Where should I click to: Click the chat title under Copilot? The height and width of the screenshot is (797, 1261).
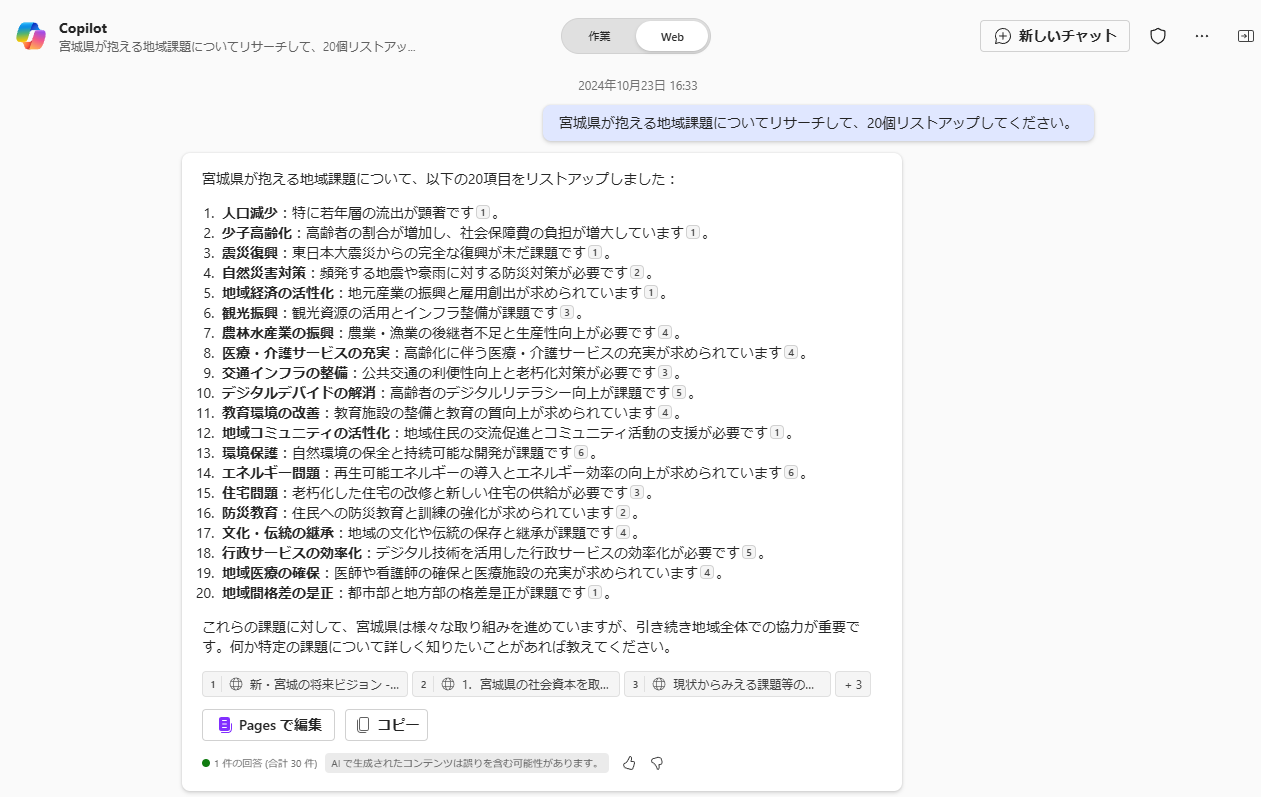click(x=237, y=46)
